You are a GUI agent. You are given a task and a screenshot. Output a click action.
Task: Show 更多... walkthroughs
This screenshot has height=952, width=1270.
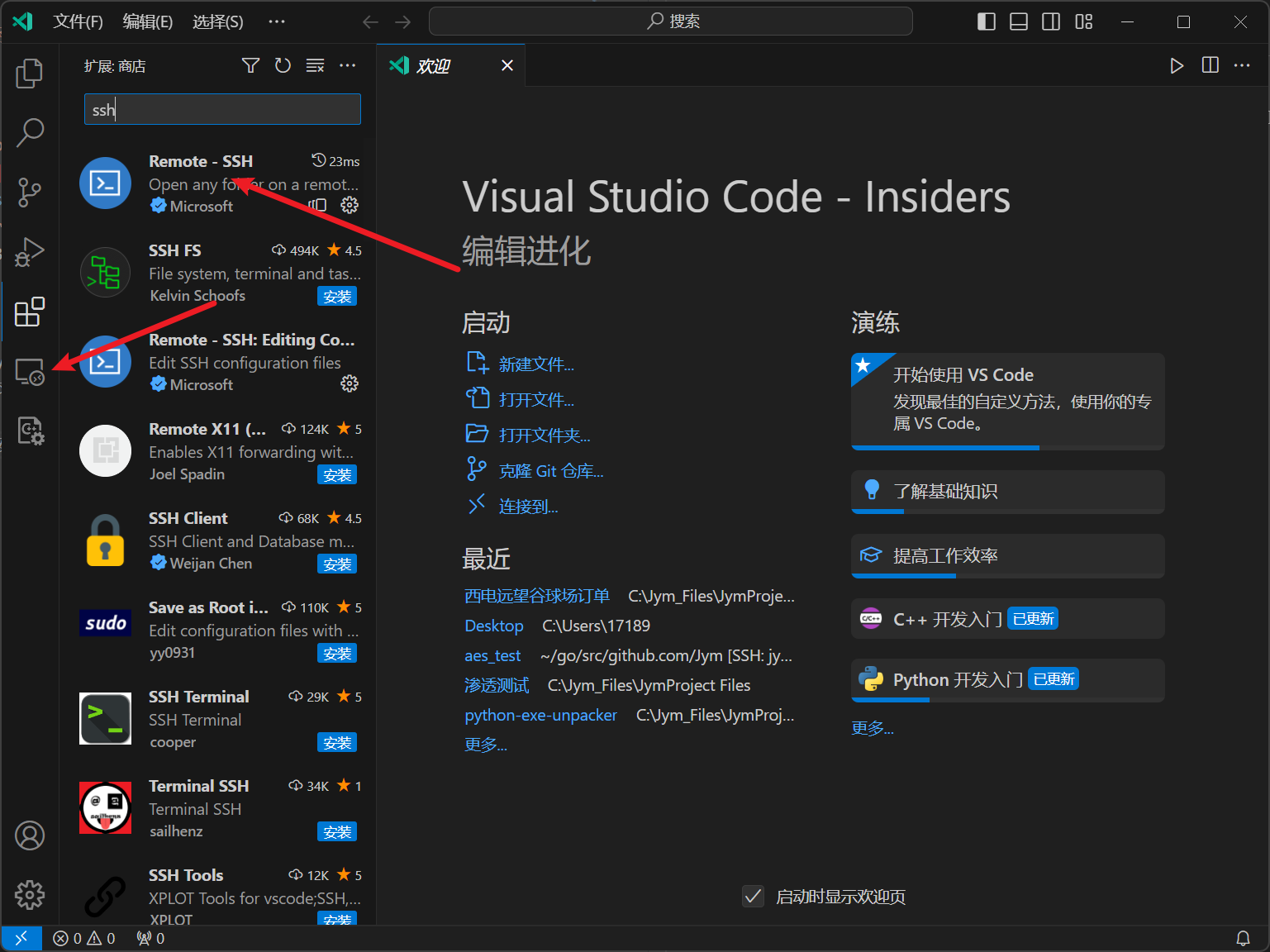[873, 728]
